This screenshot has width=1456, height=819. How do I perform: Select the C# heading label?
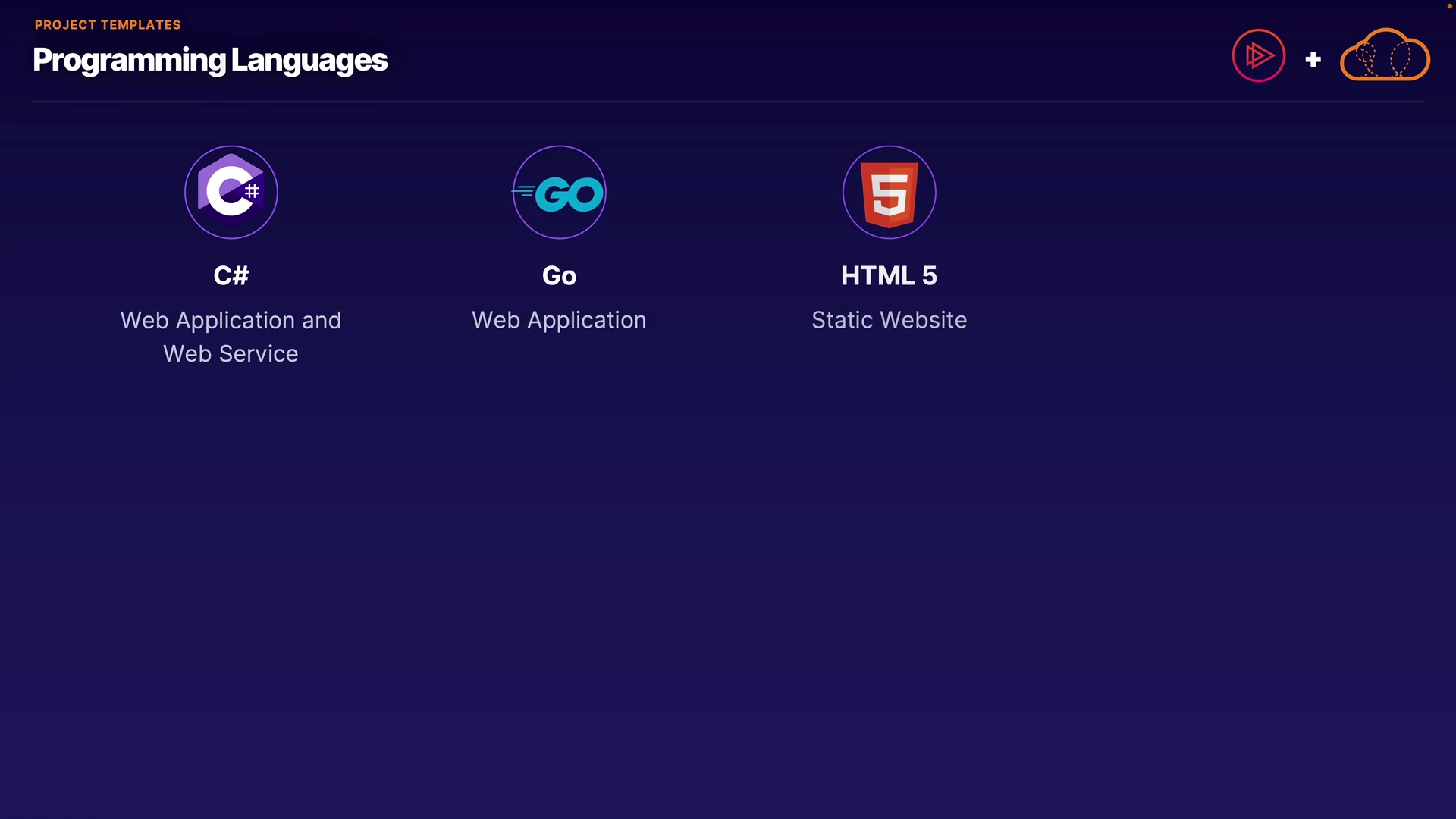tap(231, 275)
